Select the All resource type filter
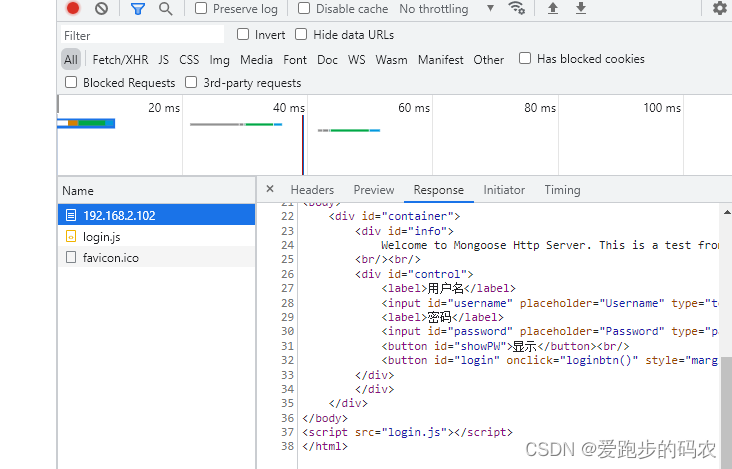Viewport: 732px width, 469px height. click(x=71, y=60)
